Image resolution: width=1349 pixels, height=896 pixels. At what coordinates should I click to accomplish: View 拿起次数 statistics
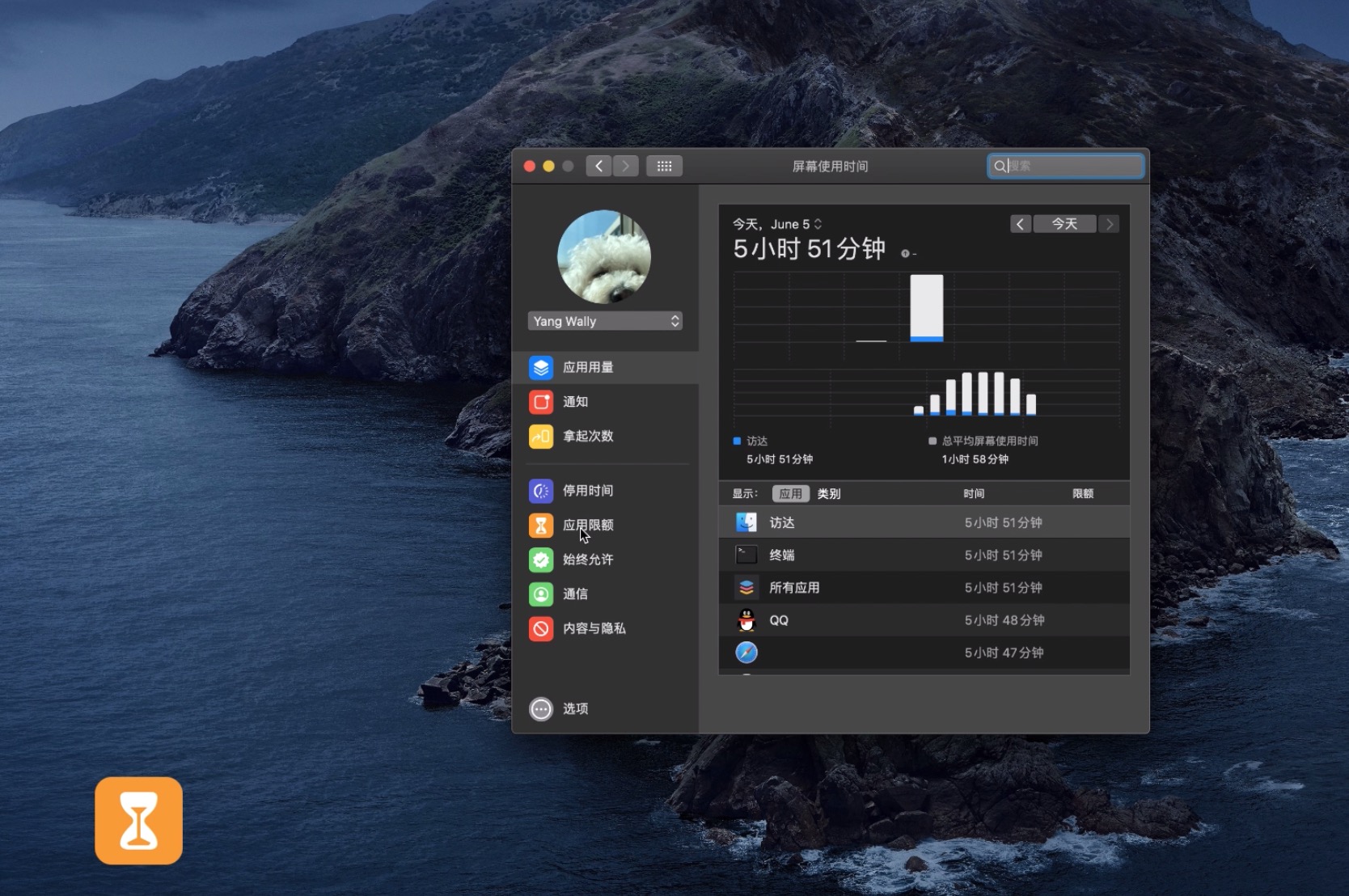pyautogui.click(x=586, y=437)
